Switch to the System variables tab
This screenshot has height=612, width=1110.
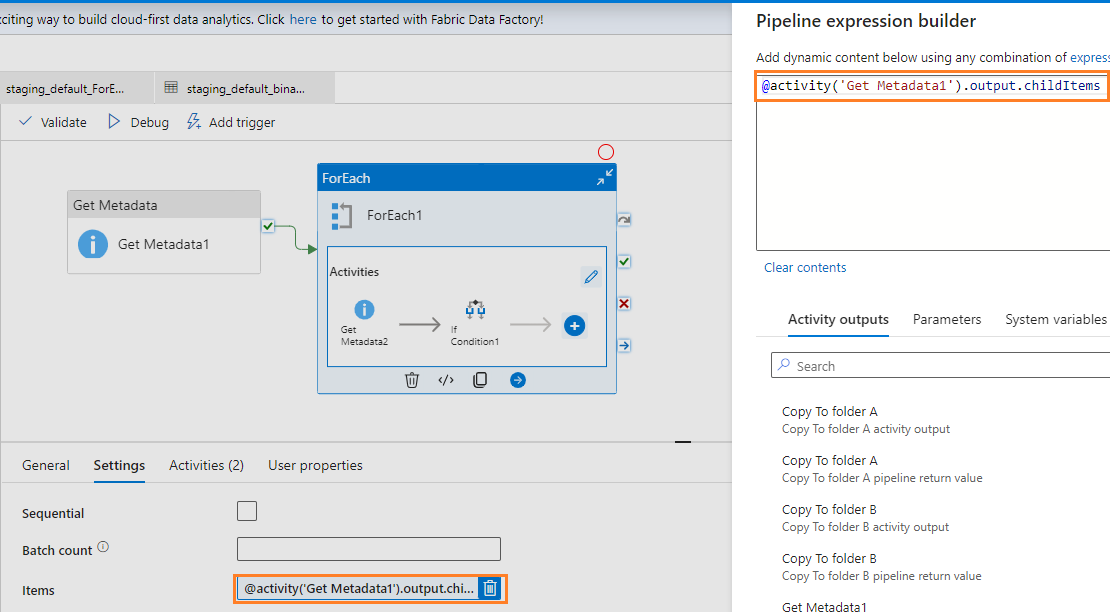[x=1055, y=319]
